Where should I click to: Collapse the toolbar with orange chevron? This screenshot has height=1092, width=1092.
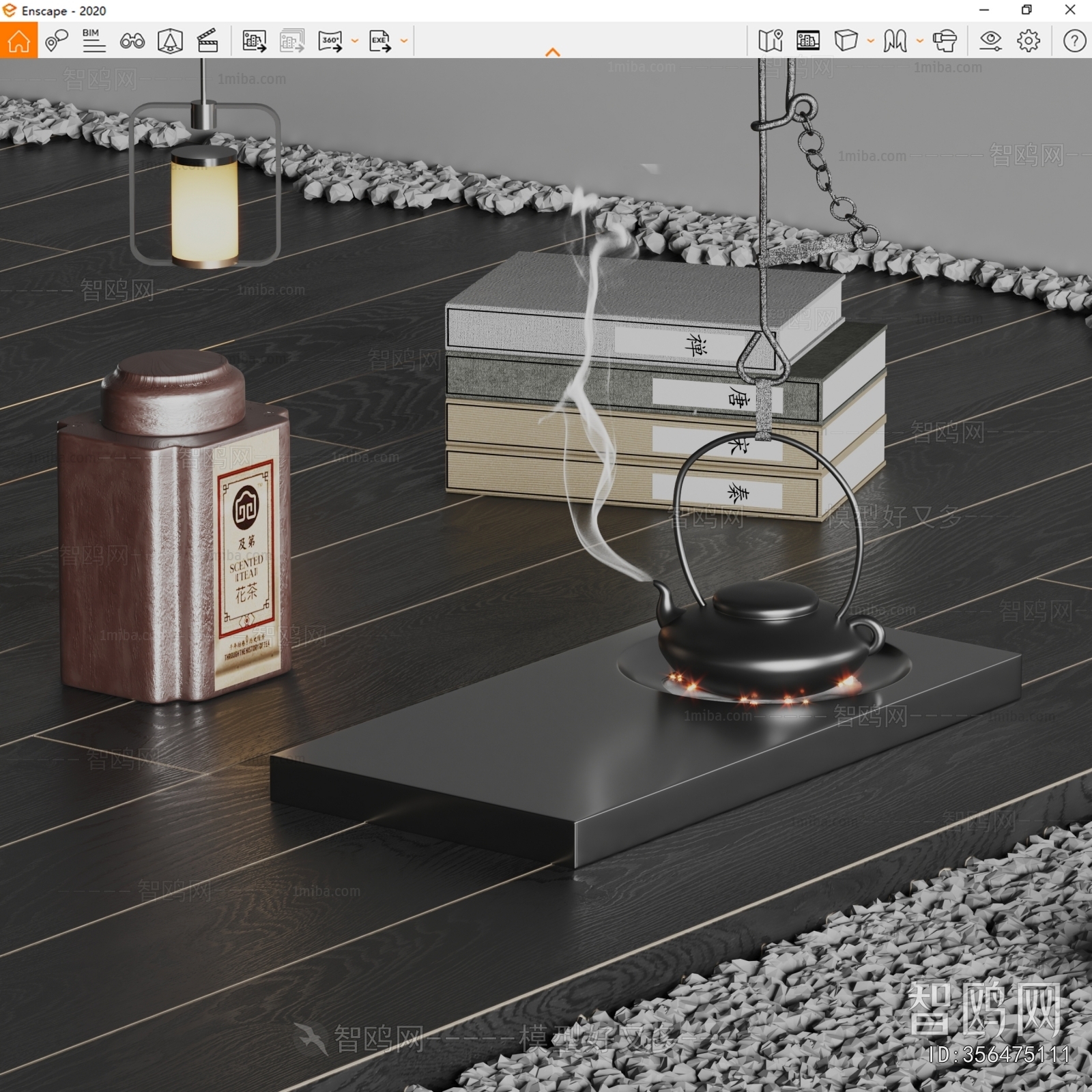(x=553, y=52)
